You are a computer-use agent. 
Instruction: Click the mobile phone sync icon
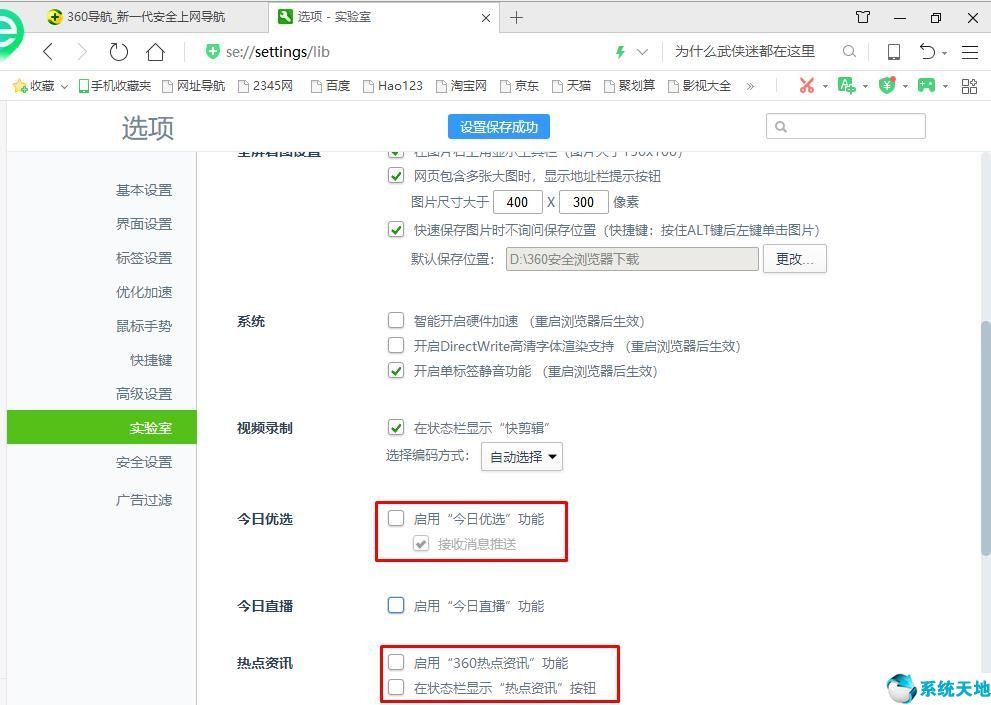pos(893,51)
